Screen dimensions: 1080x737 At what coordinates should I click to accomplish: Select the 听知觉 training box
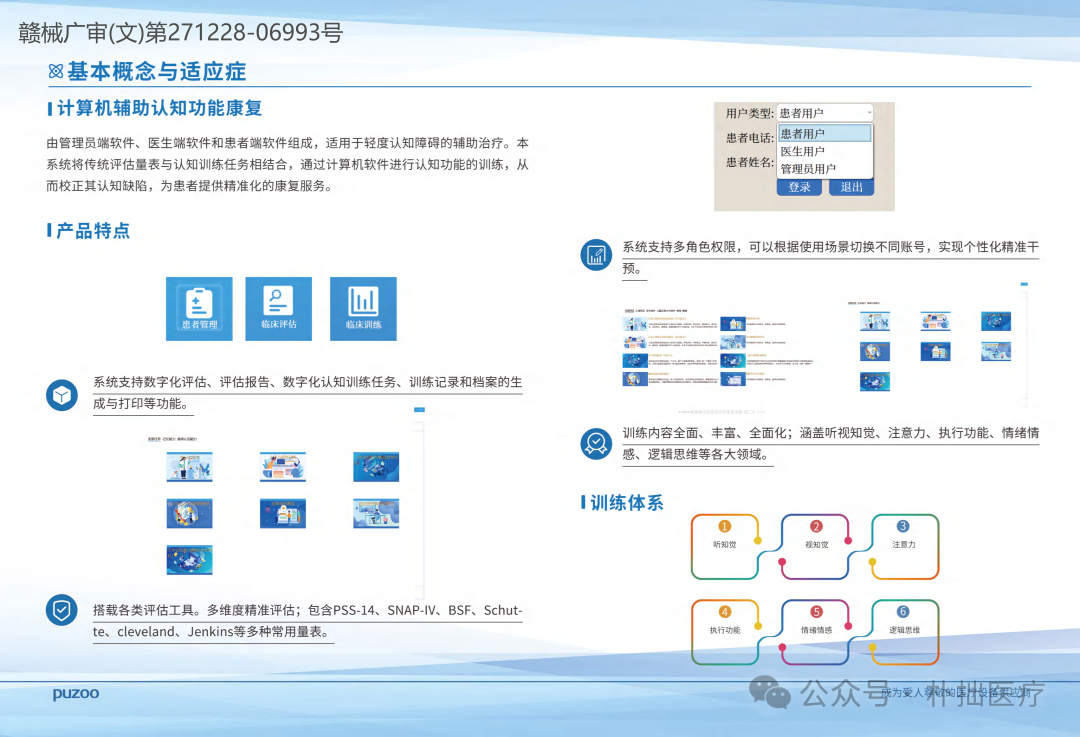pos(725,546)
